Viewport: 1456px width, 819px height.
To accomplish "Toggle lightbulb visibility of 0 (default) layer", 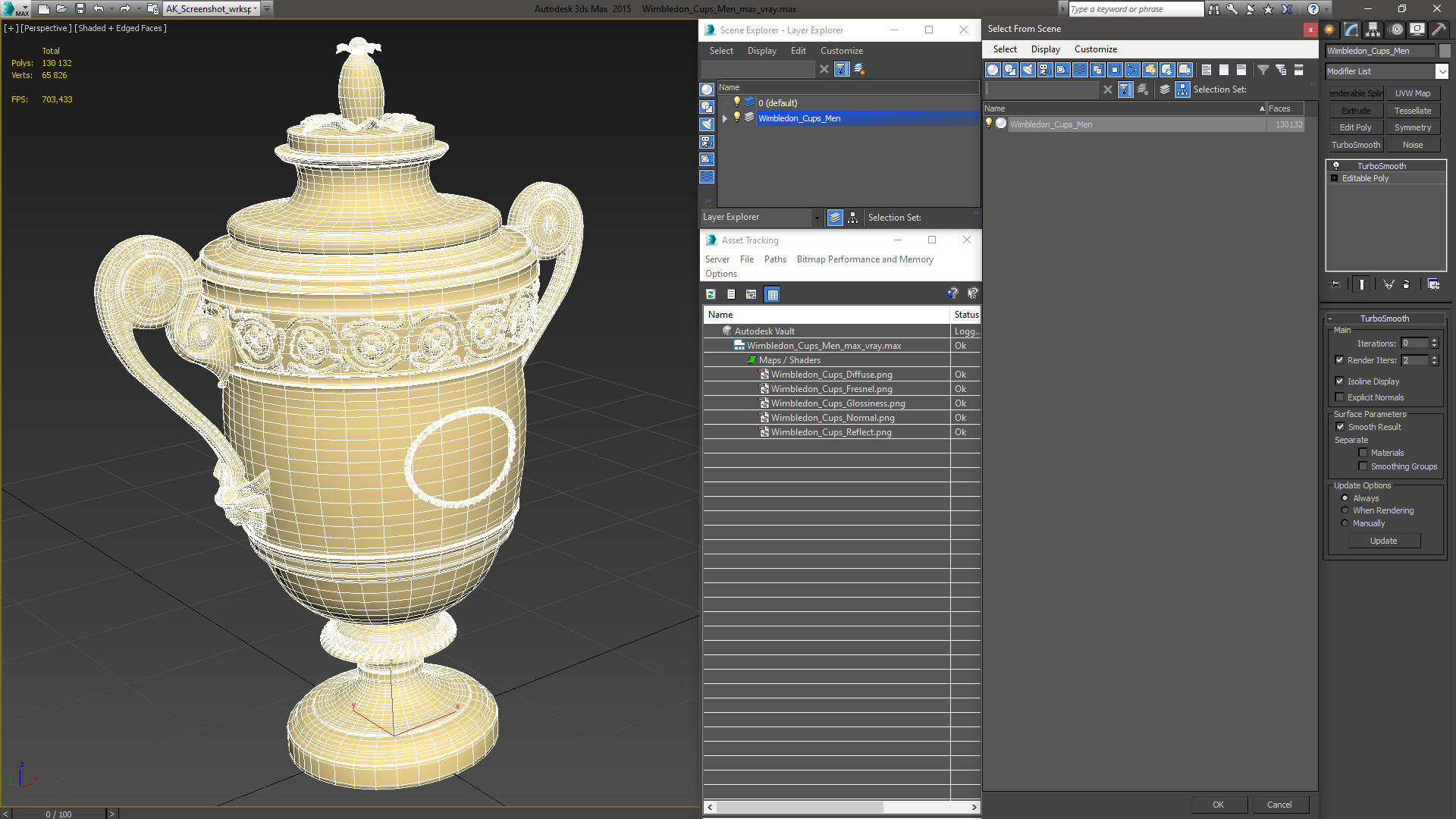I will click(x=736, y=102).
